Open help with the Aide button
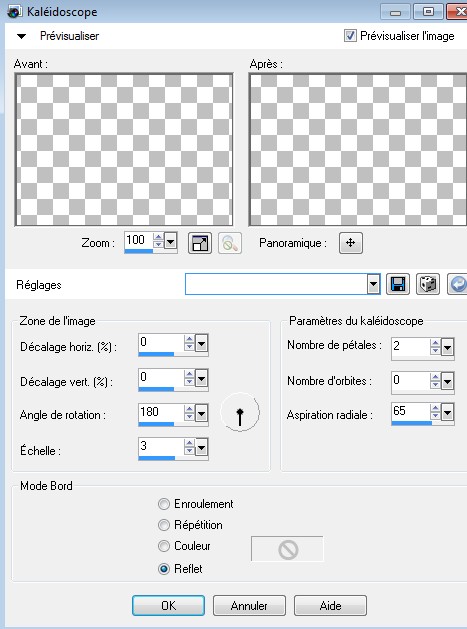467x629 pixels. point(330,605)
